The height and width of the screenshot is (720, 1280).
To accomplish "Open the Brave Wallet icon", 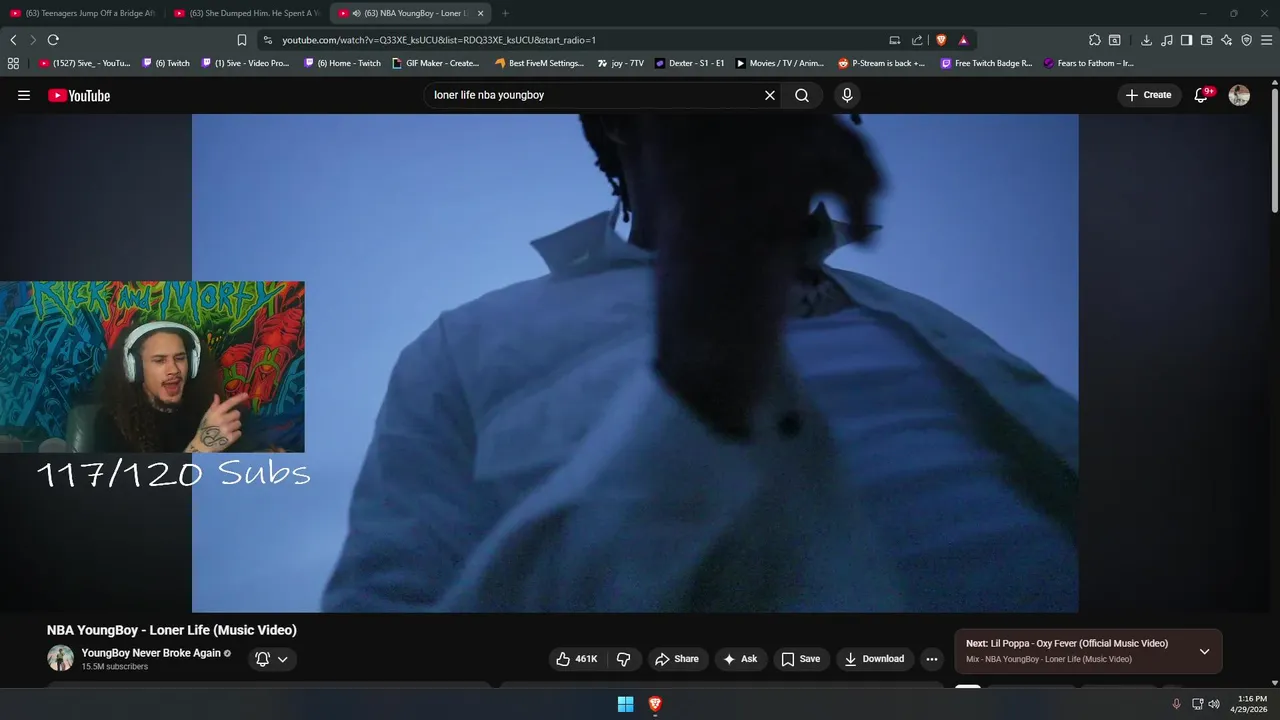I will coord(1206,40).
